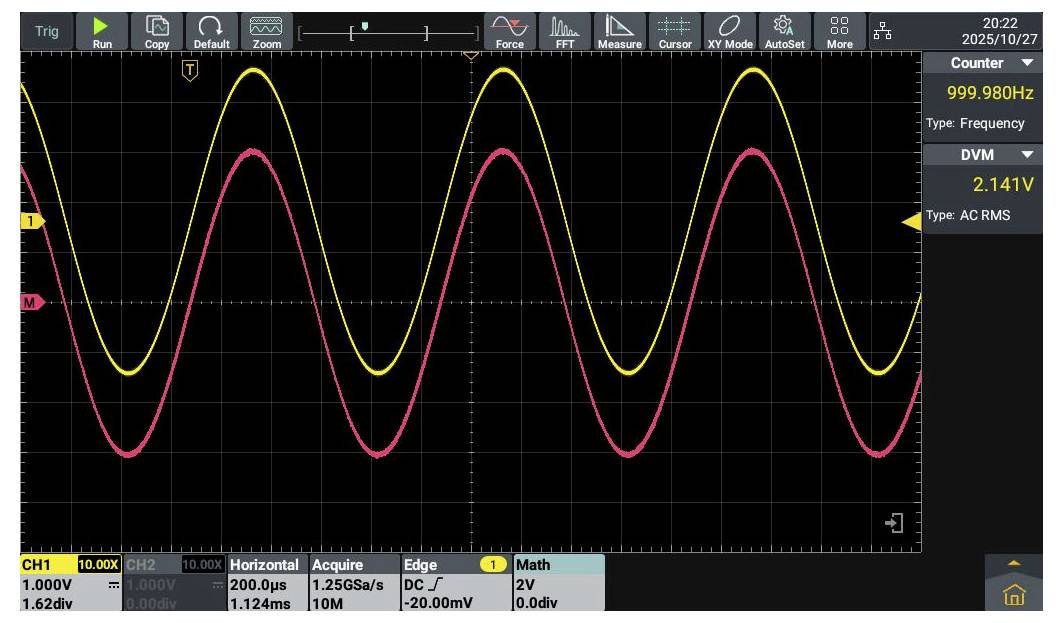1063x623 pixels.
Task: Open the FFT spectrum function
Action: click(x=565, y=31)
